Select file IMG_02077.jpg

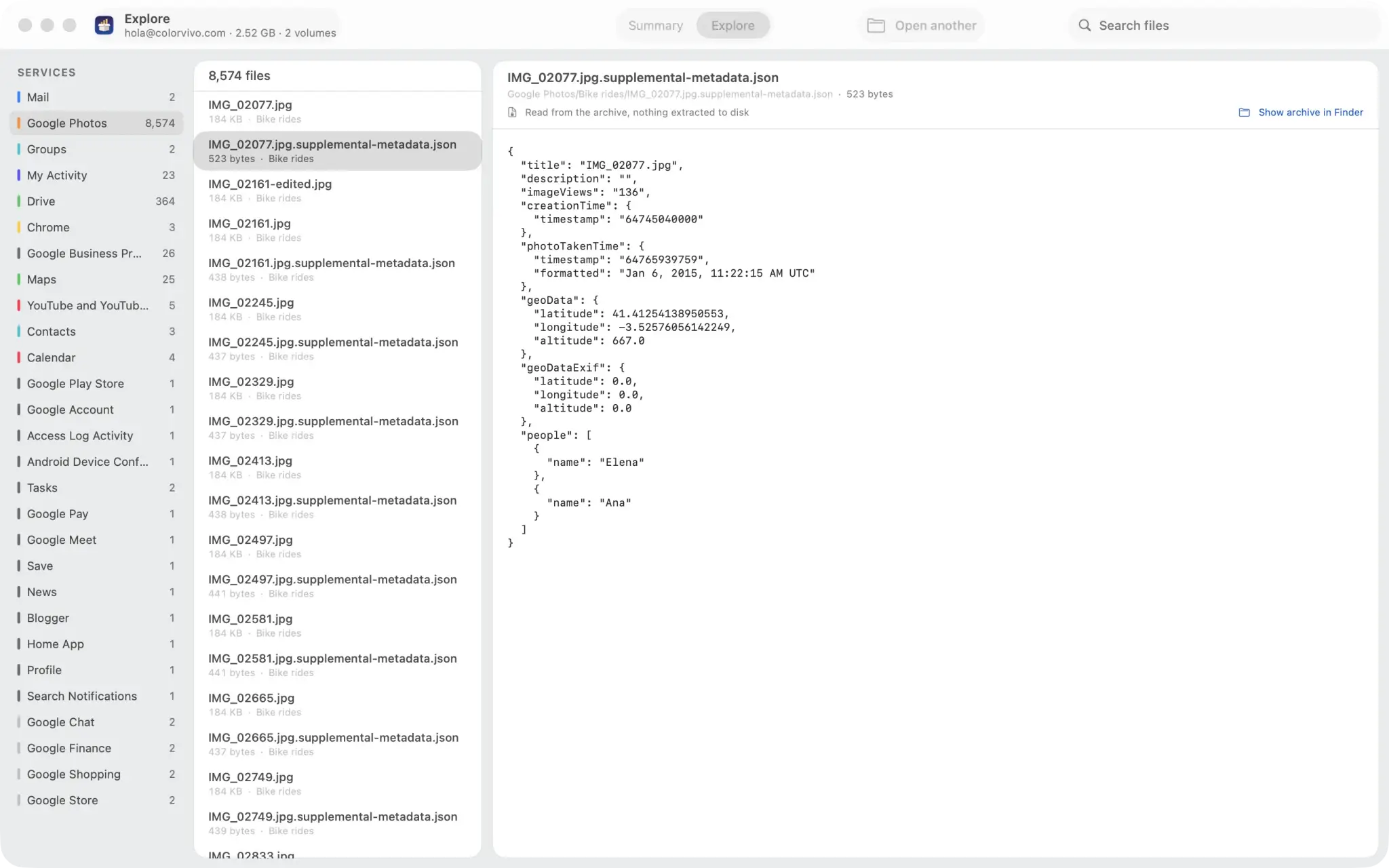tap(337, 111)
